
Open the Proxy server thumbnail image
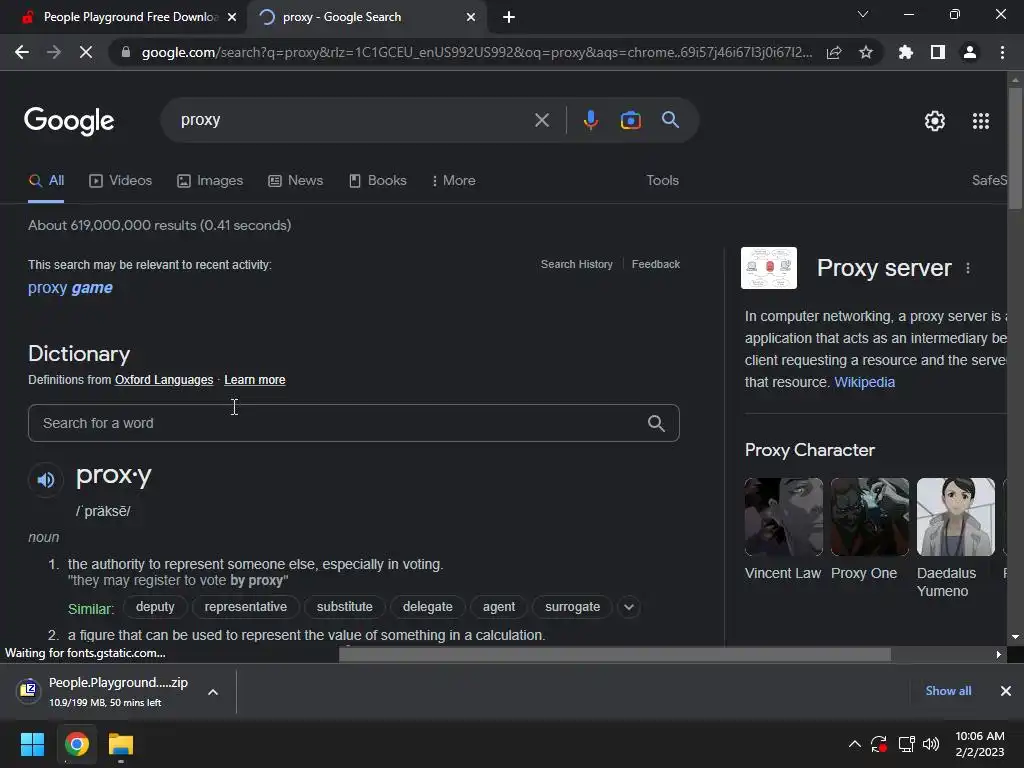point(769,268)
